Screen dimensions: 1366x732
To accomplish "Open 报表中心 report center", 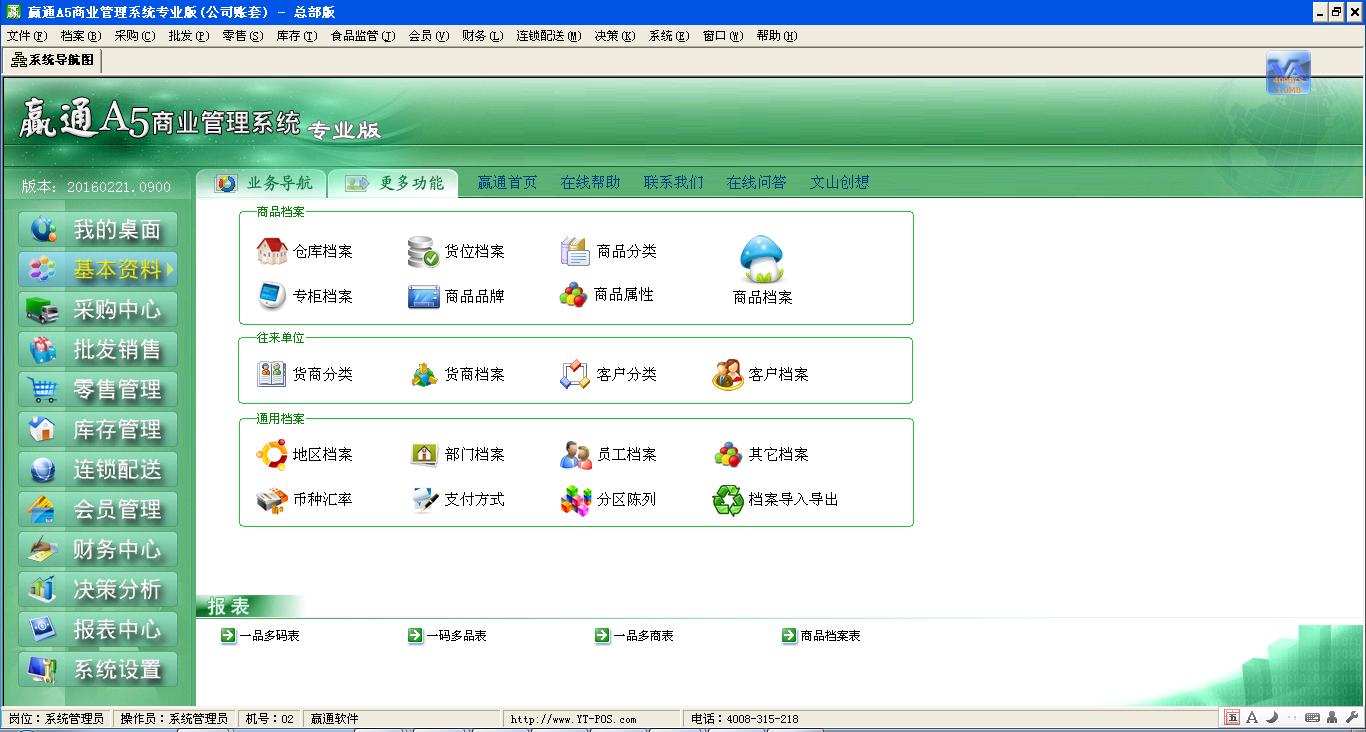I will [x=98, y=630].
